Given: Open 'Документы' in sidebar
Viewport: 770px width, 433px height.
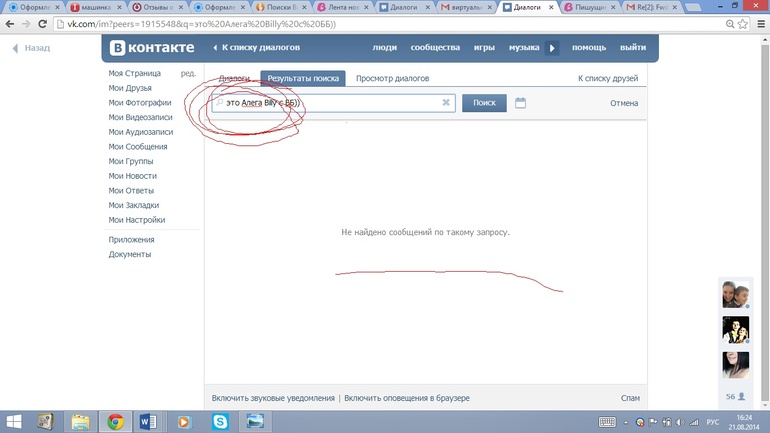Looking at the screenshot, I should 130,254.
